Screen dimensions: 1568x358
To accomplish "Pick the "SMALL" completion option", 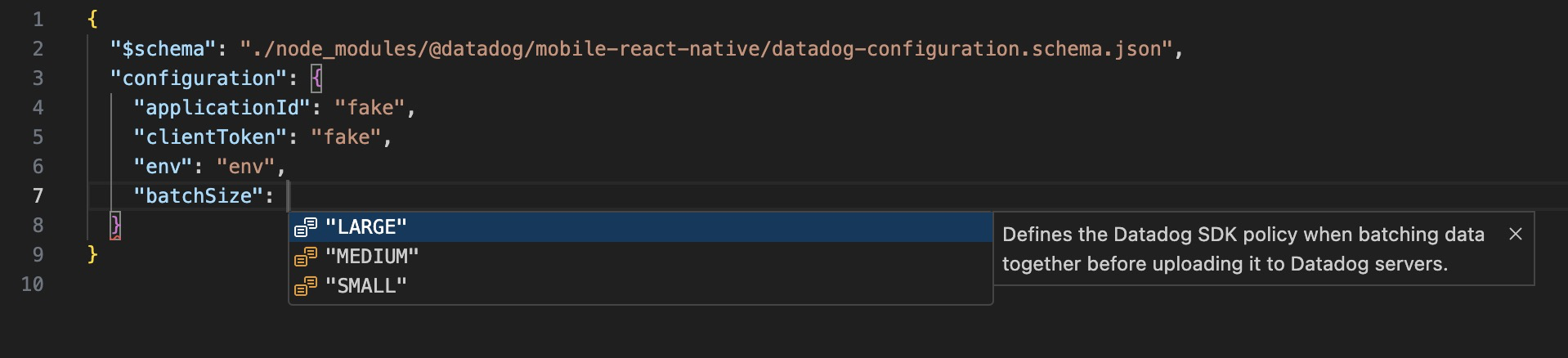I will (365, 286).
